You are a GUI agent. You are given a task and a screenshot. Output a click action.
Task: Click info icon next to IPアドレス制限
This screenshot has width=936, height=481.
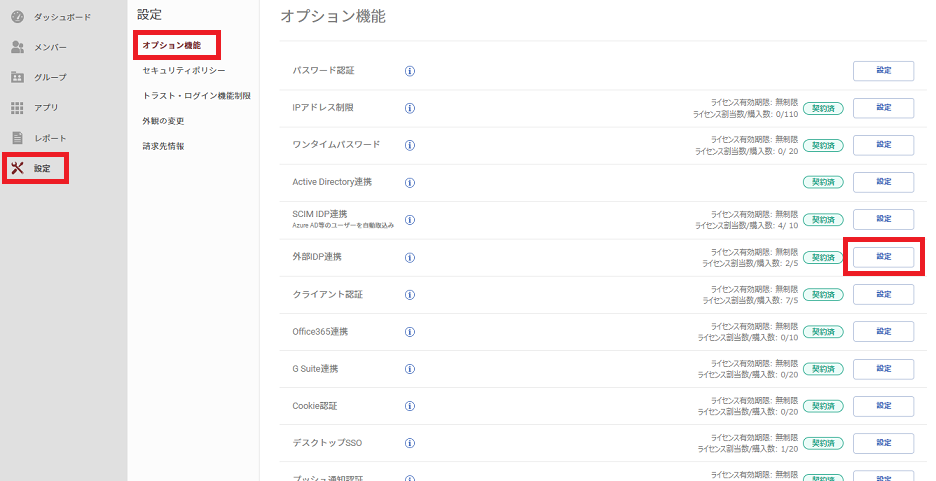coord(410,109)
